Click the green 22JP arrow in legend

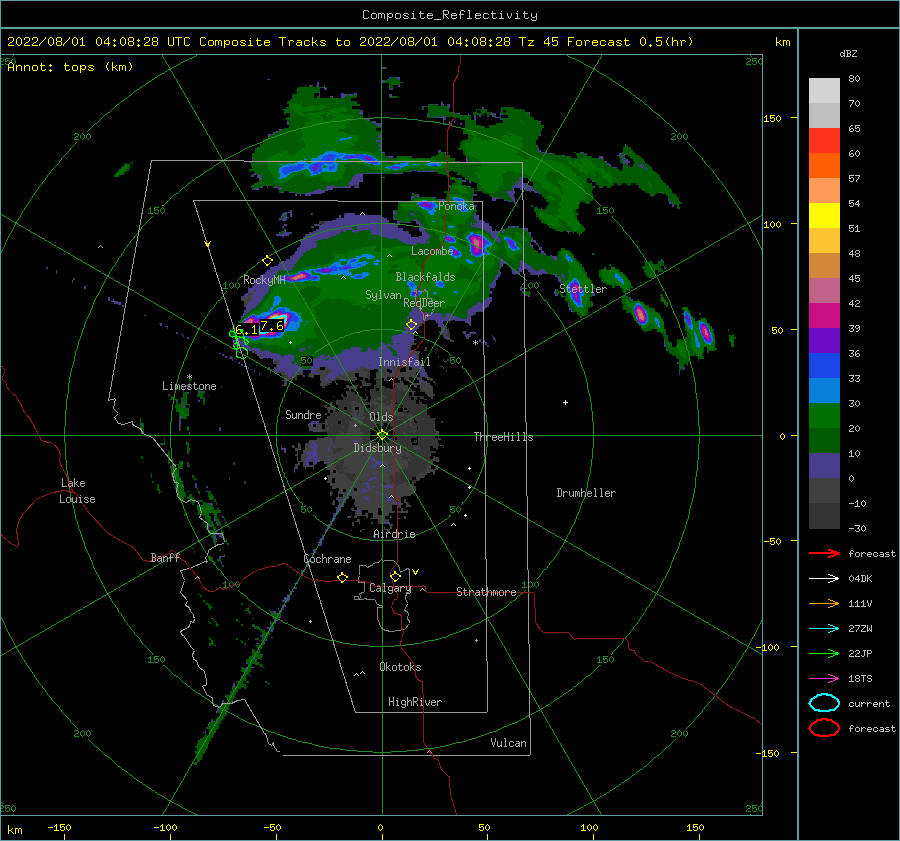(x=824, y=653)
